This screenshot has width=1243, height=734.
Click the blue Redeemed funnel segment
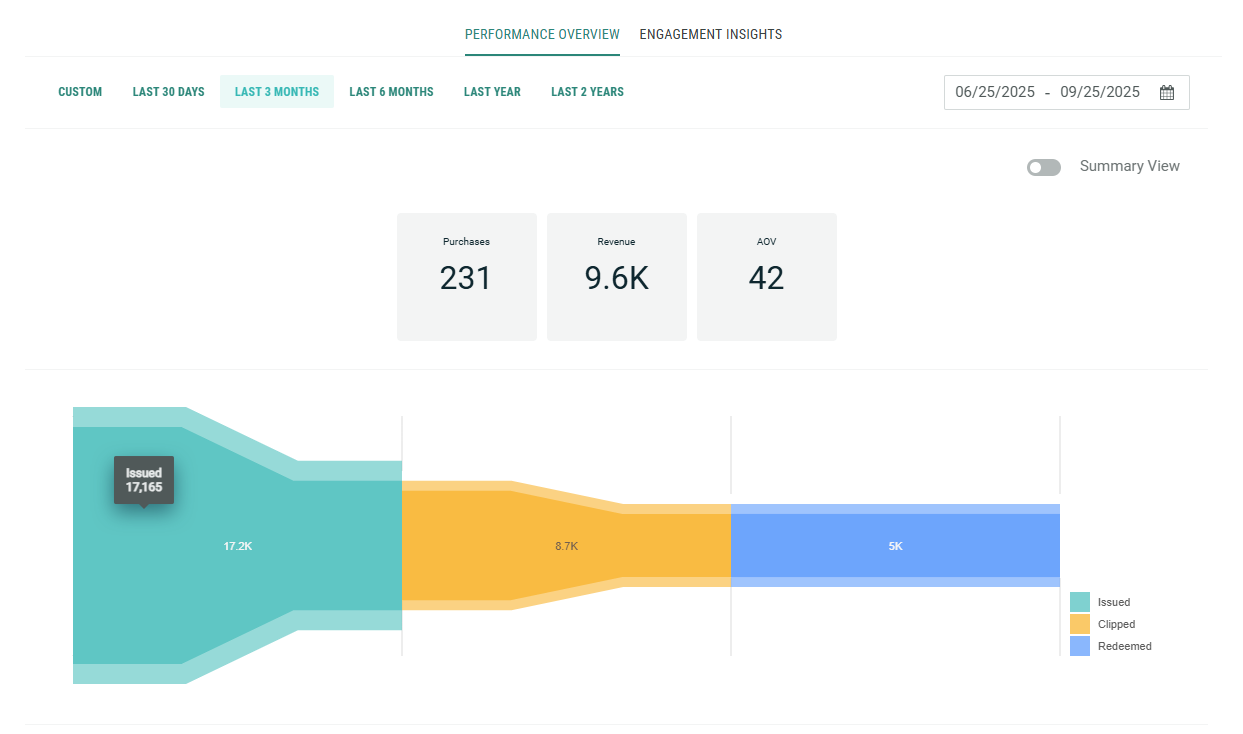[x=895, y=546]
